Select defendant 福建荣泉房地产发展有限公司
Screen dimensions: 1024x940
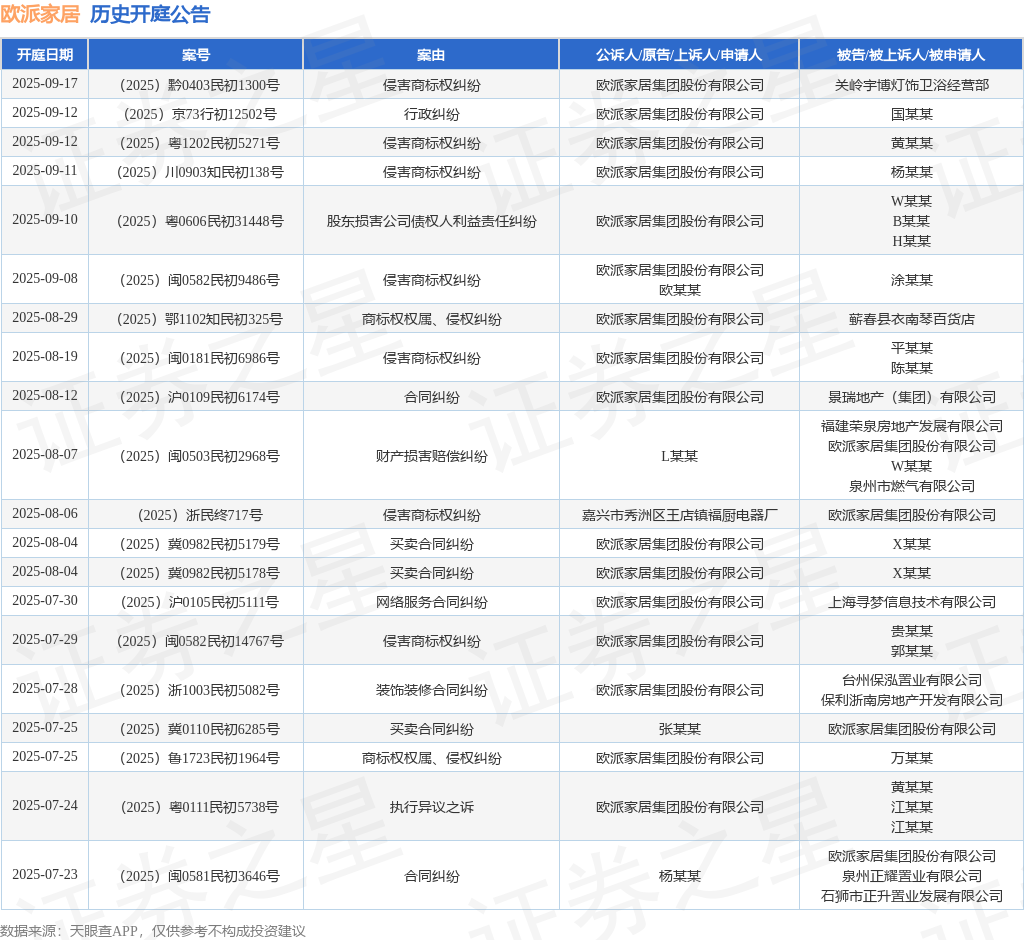click(x=912, y=427)
